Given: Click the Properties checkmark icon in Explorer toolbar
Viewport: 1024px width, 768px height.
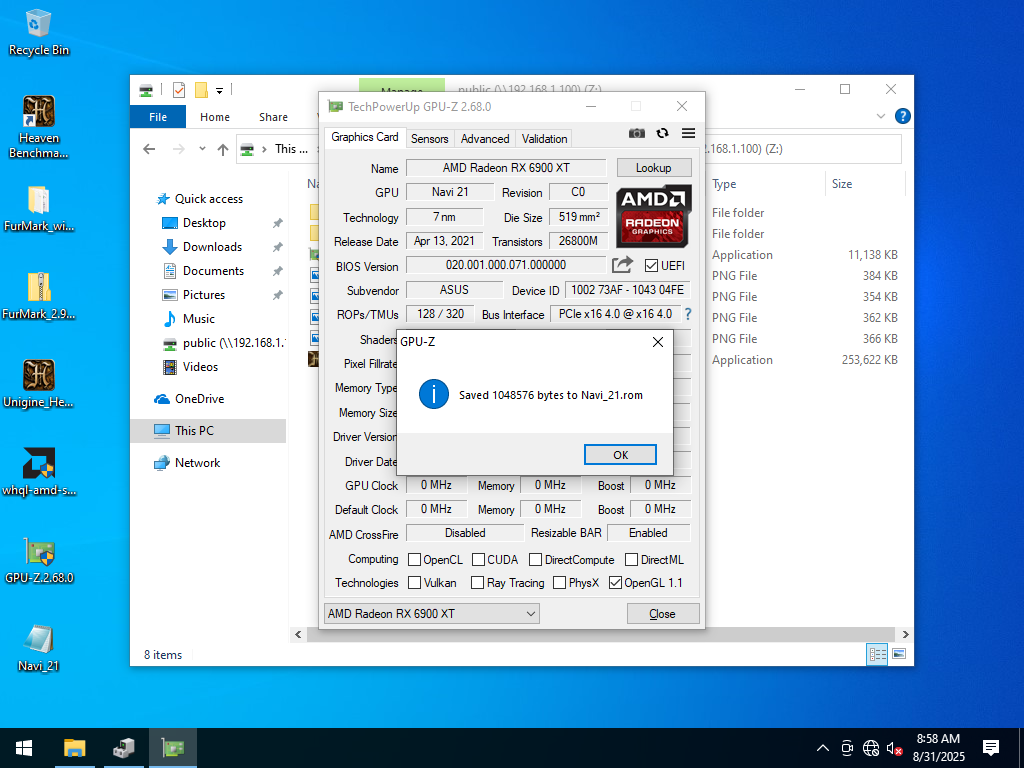Looking at the screenshot, I should coord(178,90).
